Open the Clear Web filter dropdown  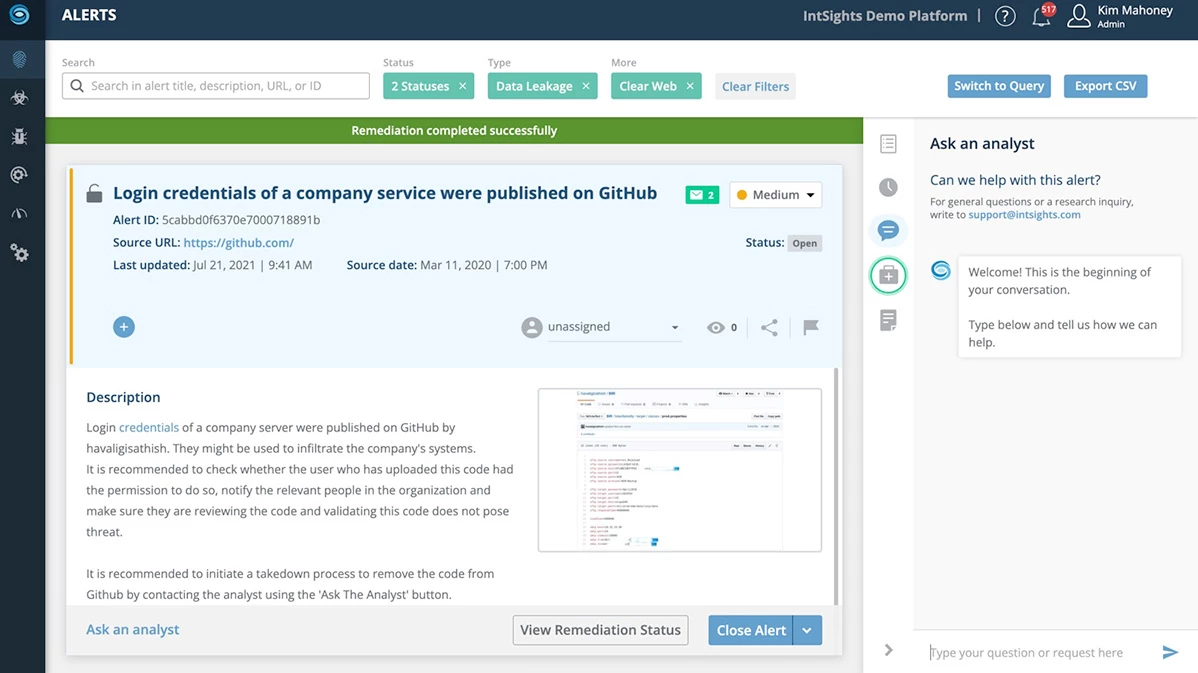[648, 86]
